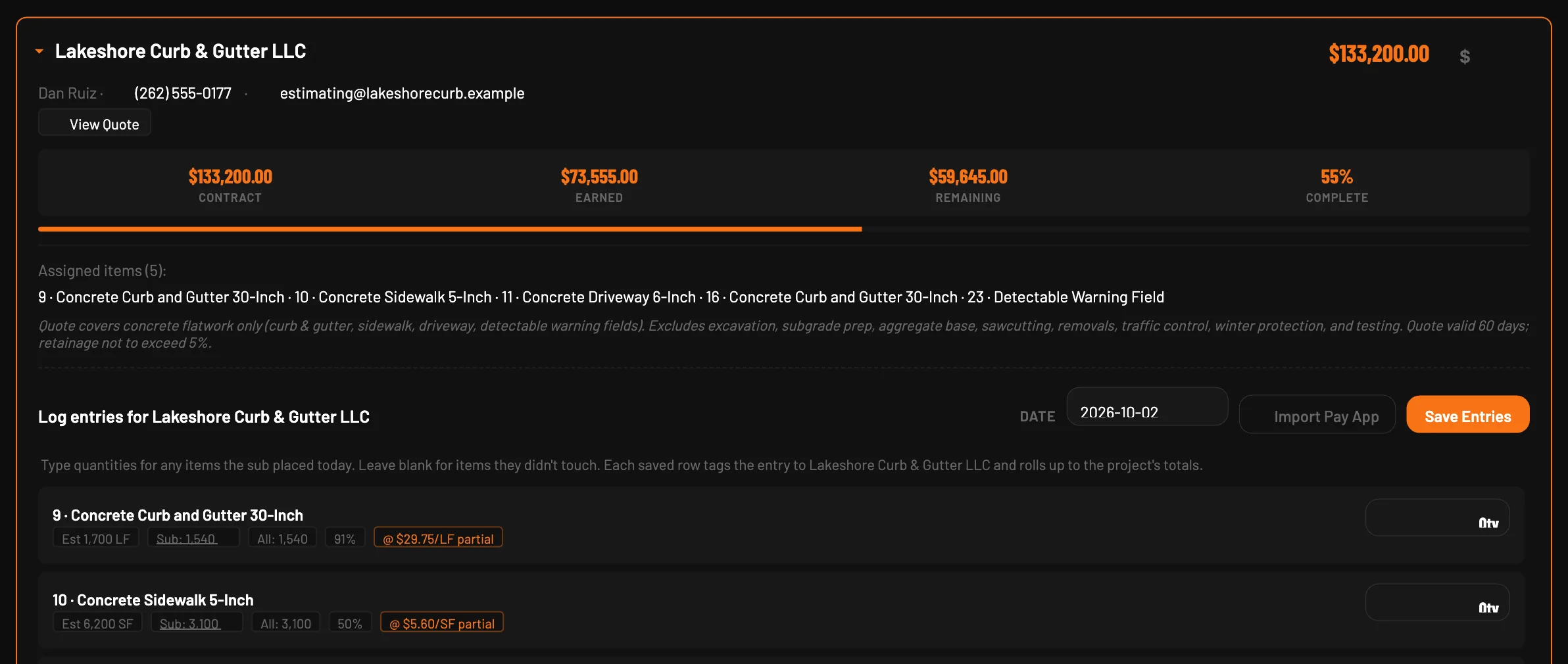Image resolution: width=1568 pixels, height=664 pixels.
Task: Click the heading 10 · Concrete Sidewalk 5-Inch
Action: pos(153,600)
